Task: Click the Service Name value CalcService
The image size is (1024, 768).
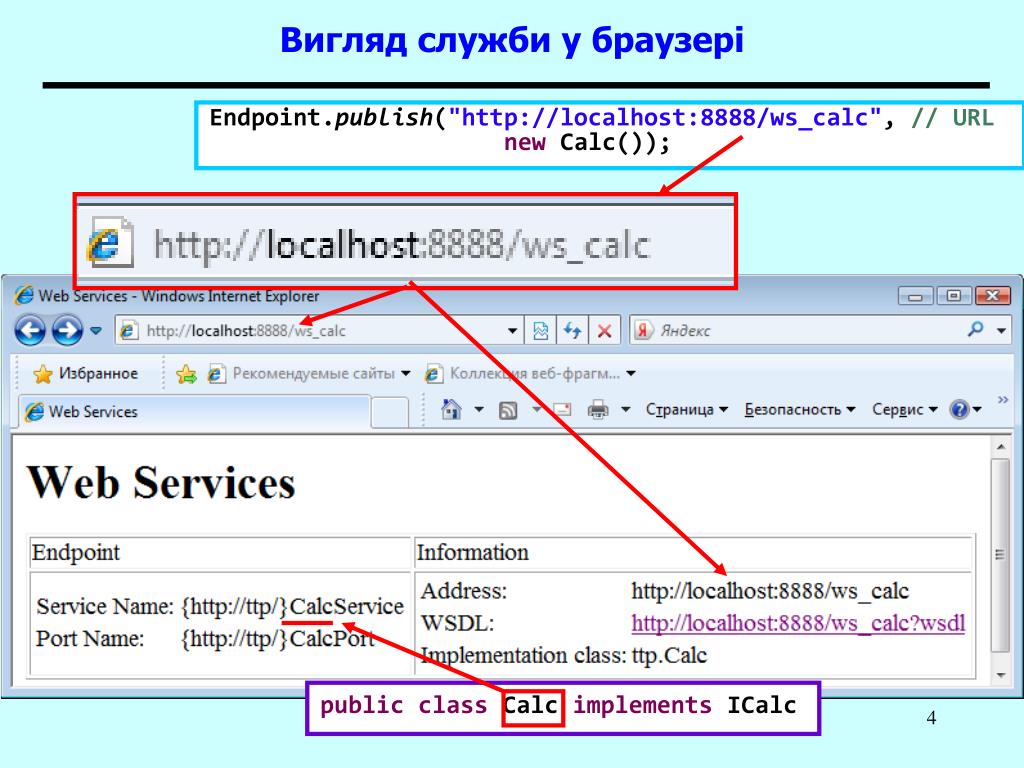Action: point(293,607)
